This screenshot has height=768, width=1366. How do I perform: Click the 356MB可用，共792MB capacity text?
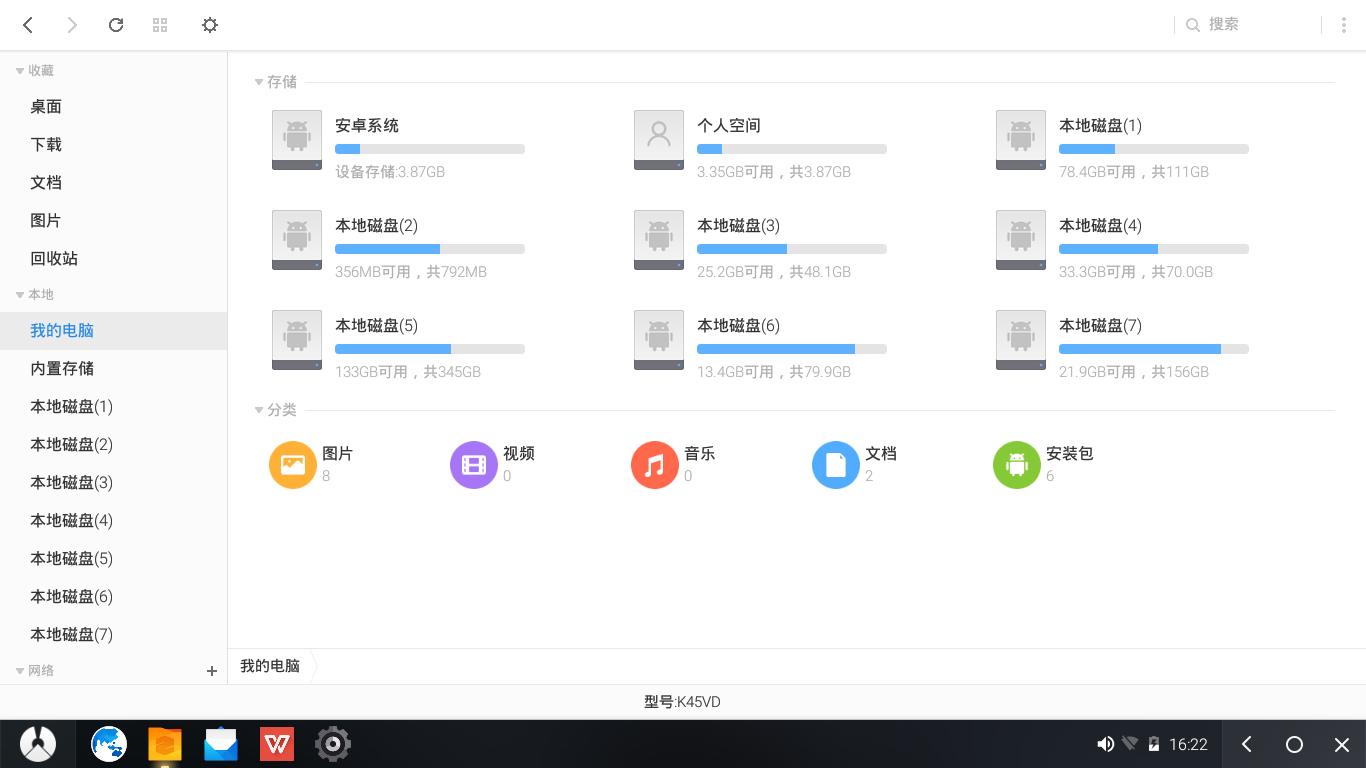(x=411, y=272)
